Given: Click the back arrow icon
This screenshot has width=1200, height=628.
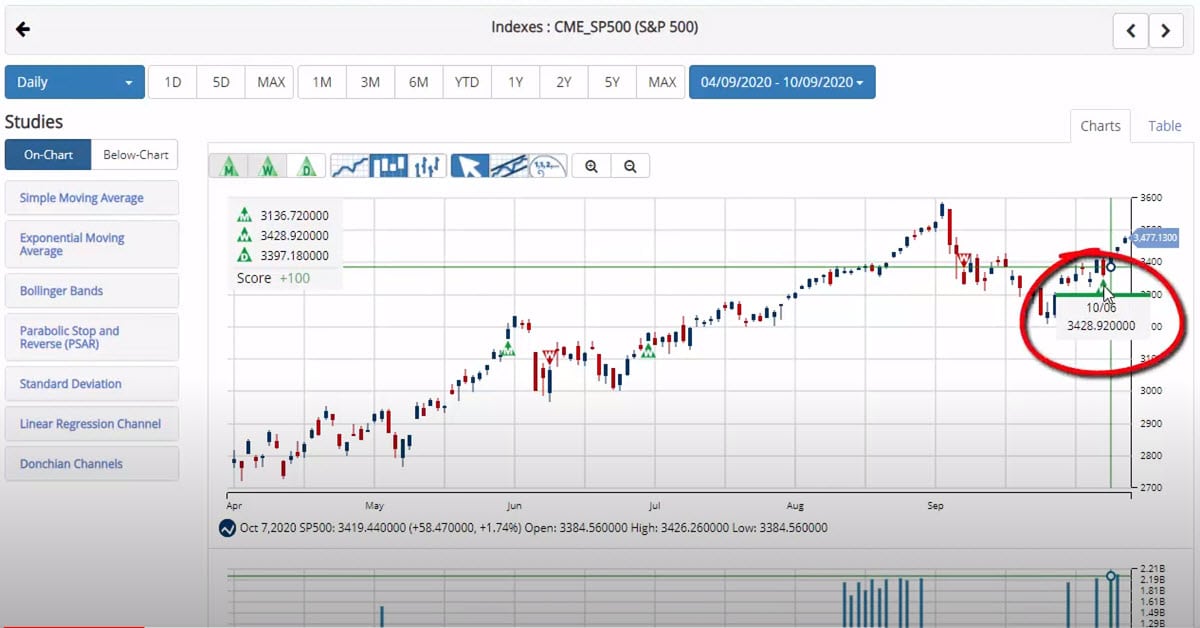Looking at the screenshot, I should [x=23, y=29].
